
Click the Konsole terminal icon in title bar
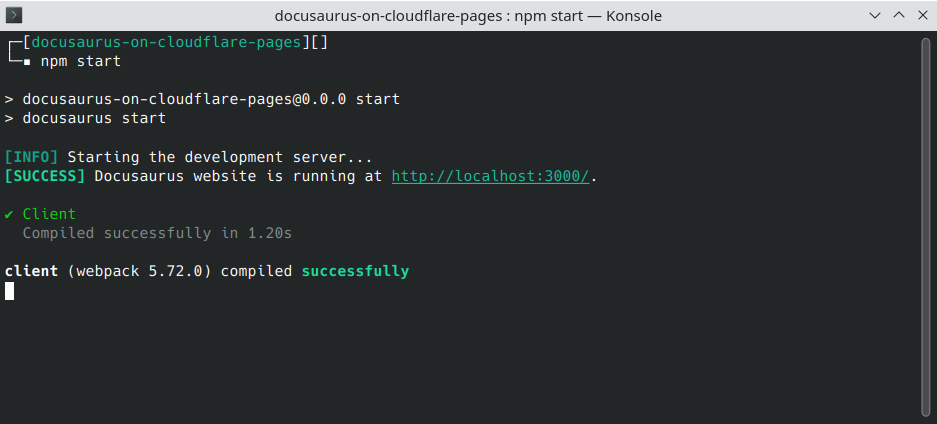click(17, 15)
